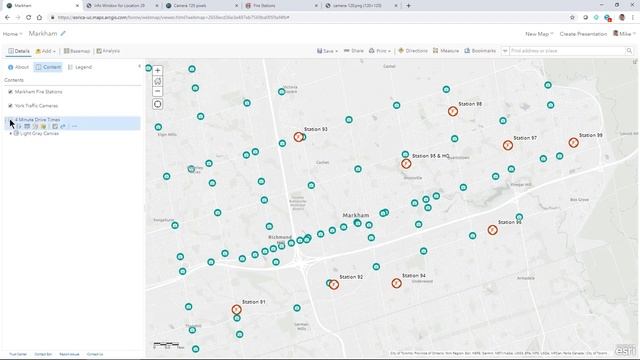The height and width of the screenshot is (360, 640).
Task: Click the browser address bar URL
Action: (x=173, y=18)
